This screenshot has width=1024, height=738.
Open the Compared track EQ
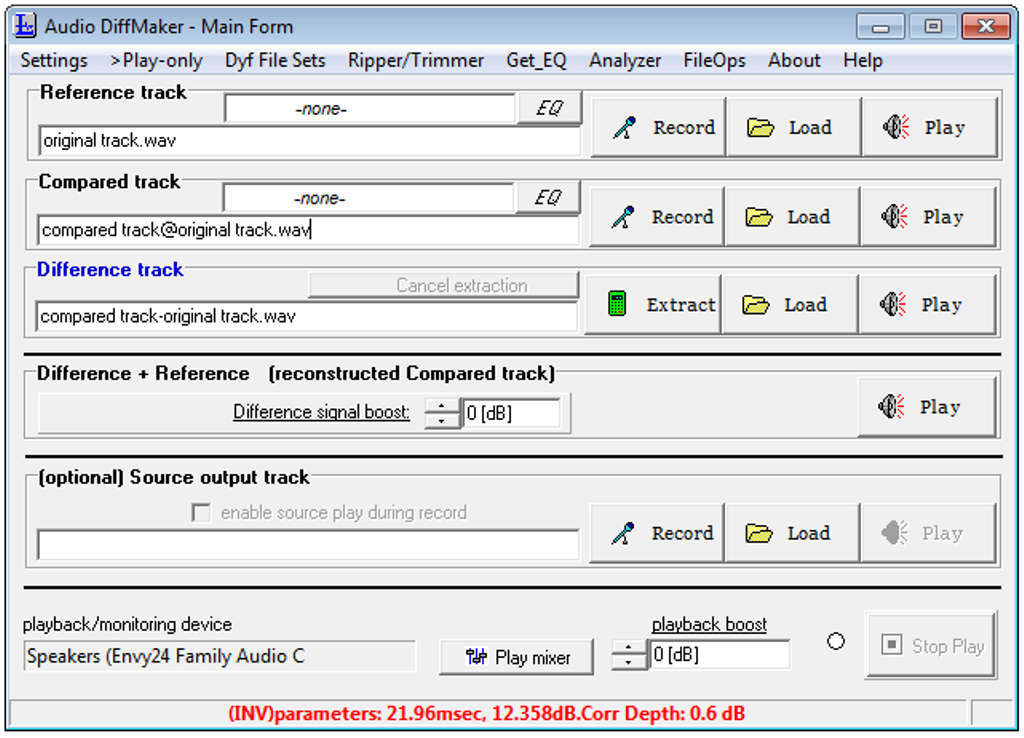[547, 198]
